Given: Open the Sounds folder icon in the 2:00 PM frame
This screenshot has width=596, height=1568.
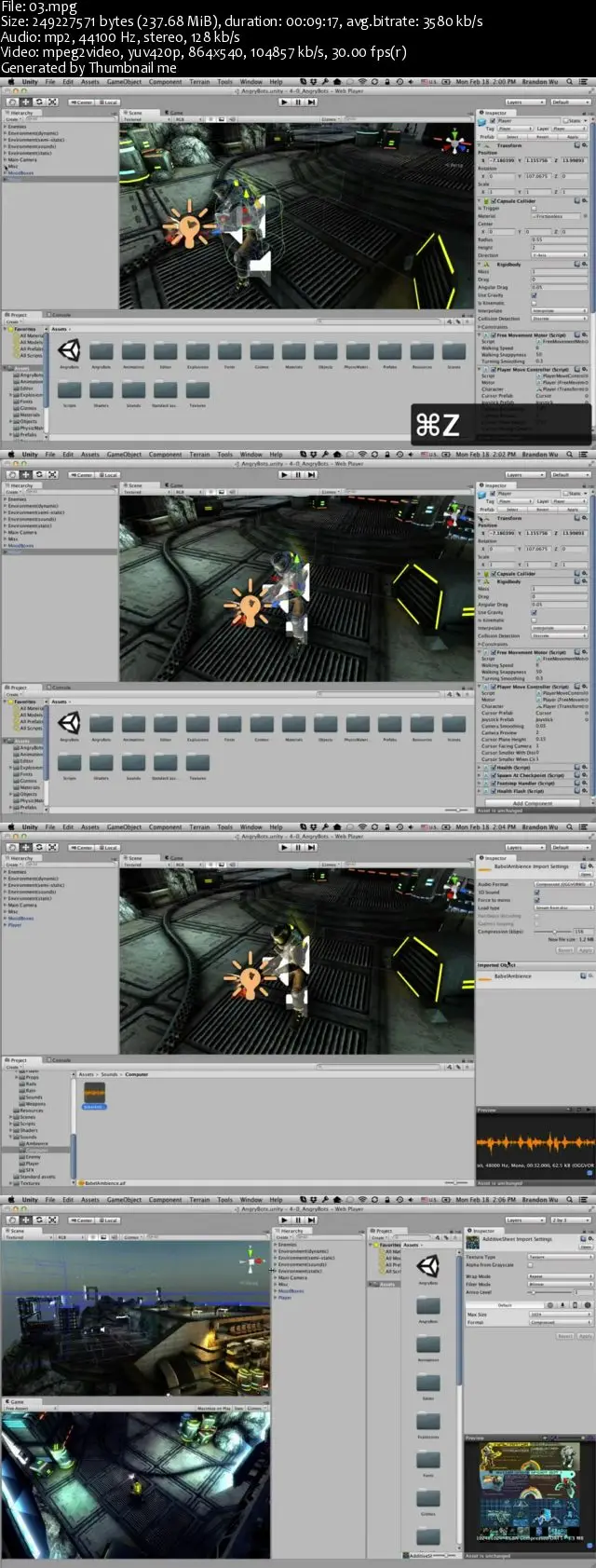Looking at the screenshot, I should point(133,390).
